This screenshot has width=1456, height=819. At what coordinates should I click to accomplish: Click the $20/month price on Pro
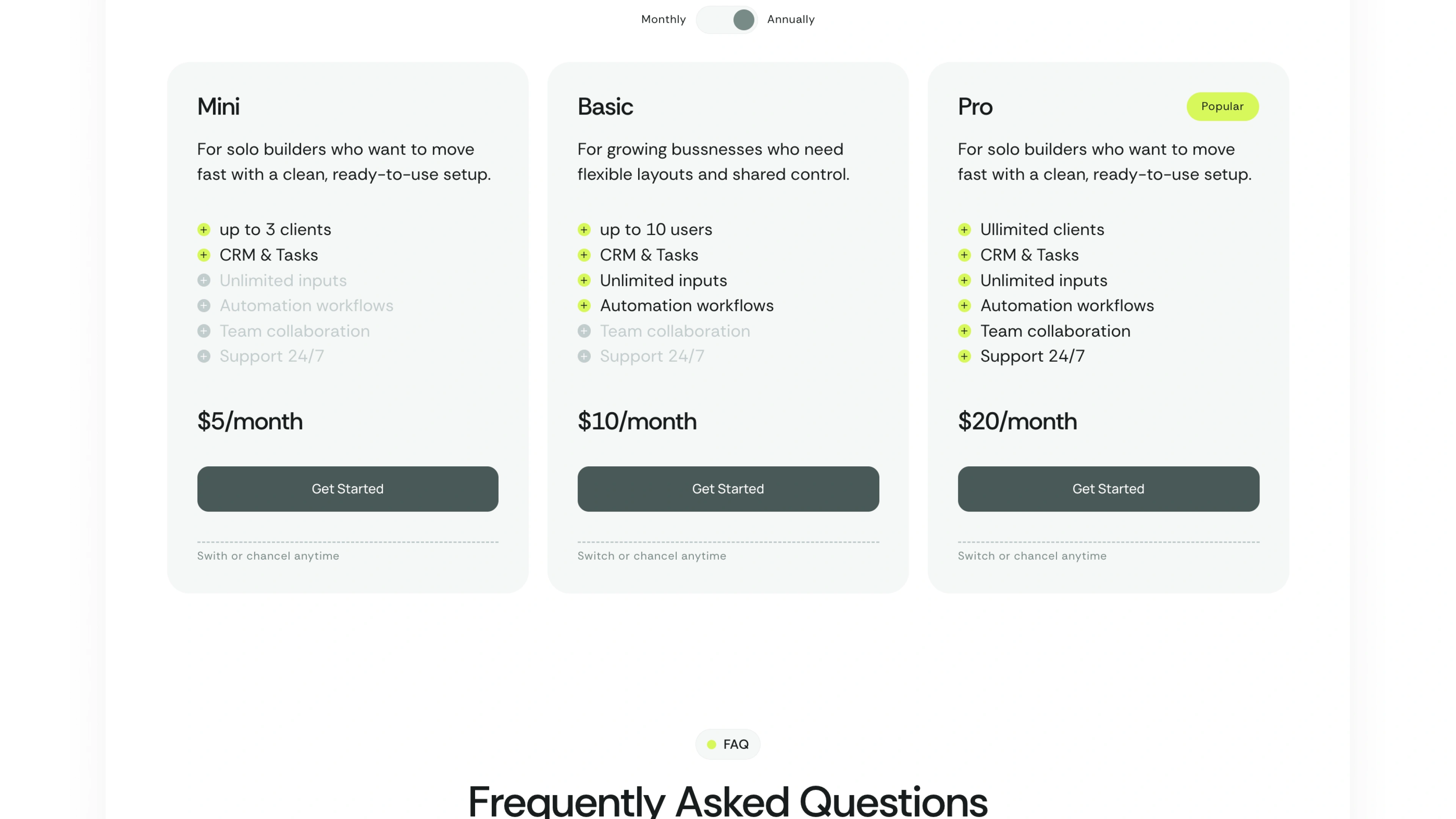point(1017,422)
